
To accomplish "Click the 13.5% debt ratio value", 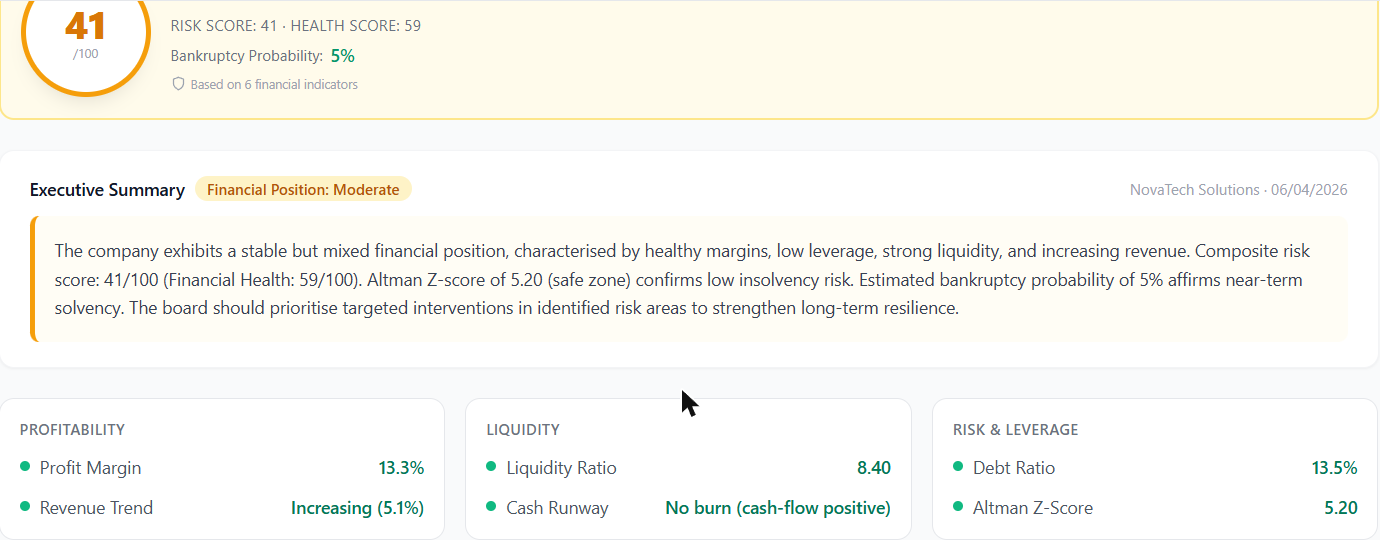I will pyautogui.click(x=1334, y=468).
